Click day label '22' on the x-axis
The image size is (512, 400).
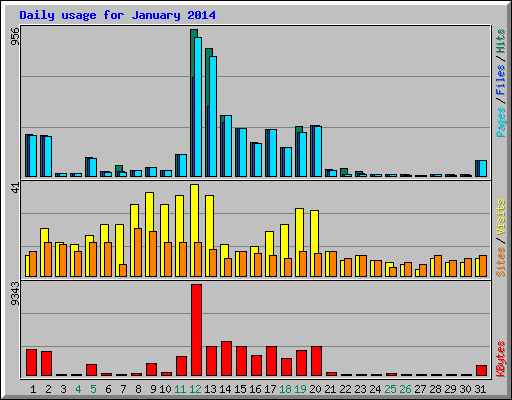(345, 389)
